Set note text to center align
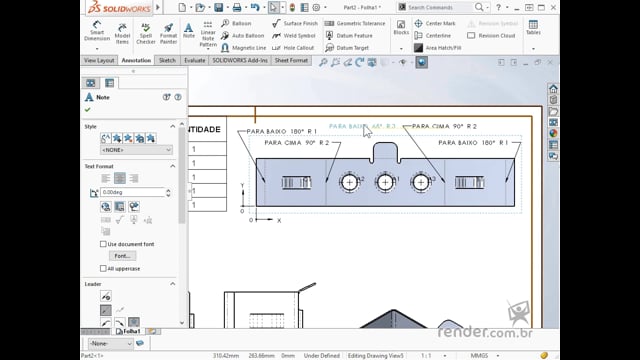The height and width of the screenshot is (360, 640). pyautogui.click(x=120, y=178)
